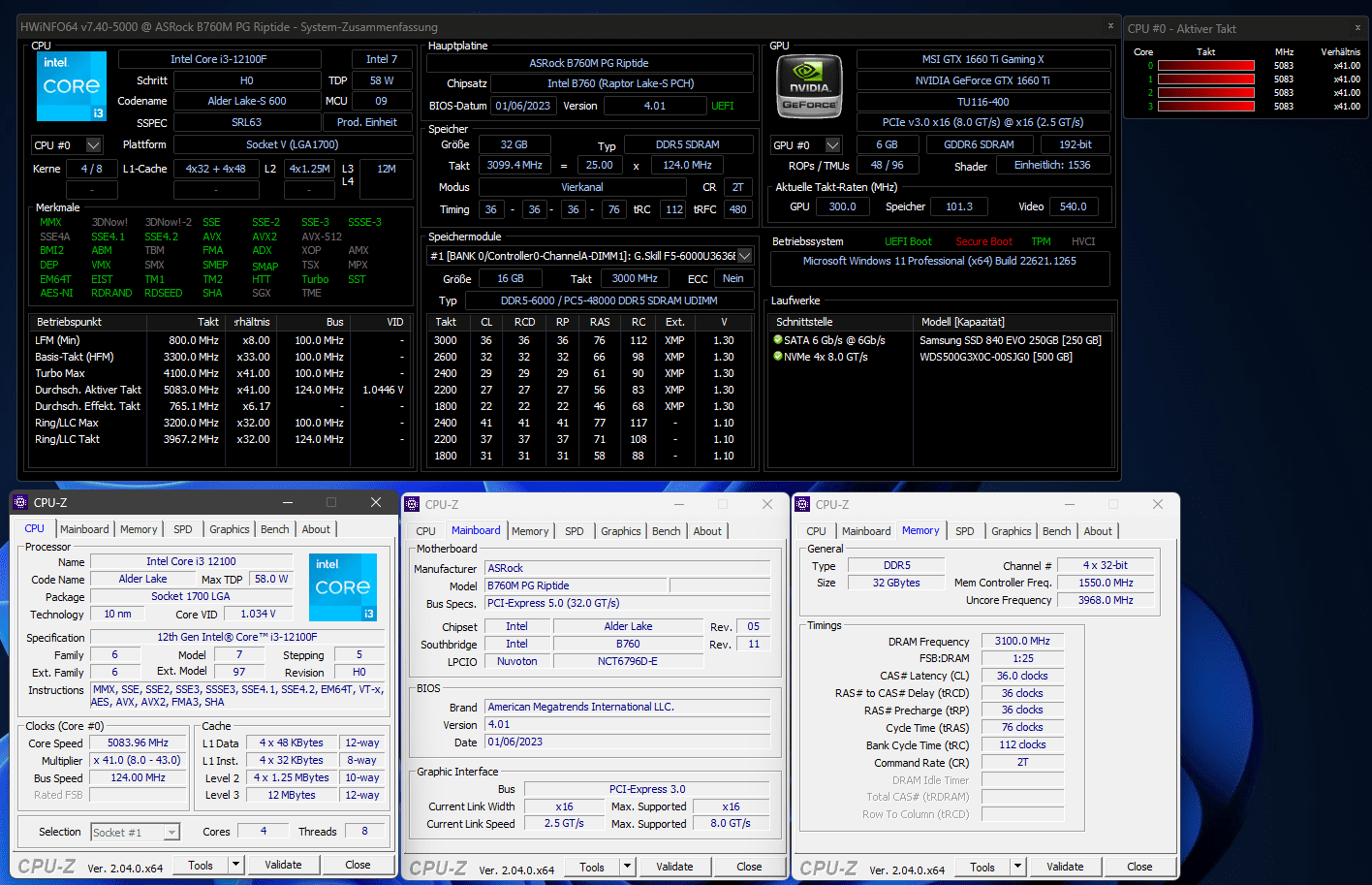Click 'Durchsch. Aktiver Takt' row label
The image size is (1372, 885).
coord(88,390)
